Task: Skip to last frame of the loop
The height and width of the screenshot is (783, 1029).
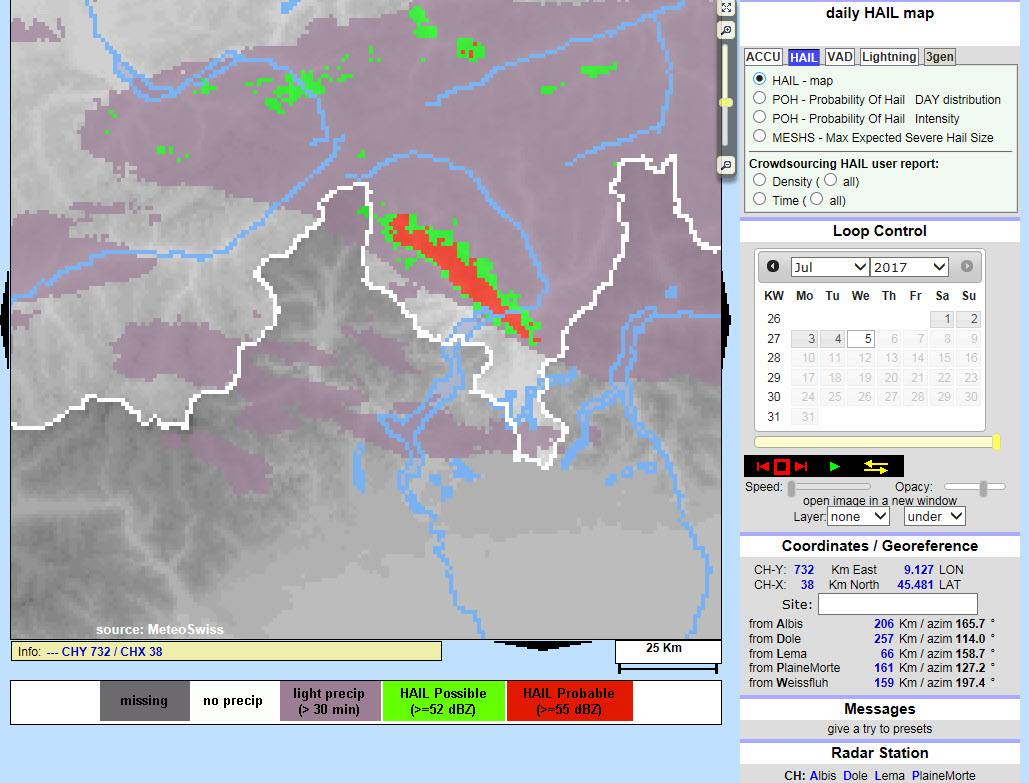Action: [801, 467]
